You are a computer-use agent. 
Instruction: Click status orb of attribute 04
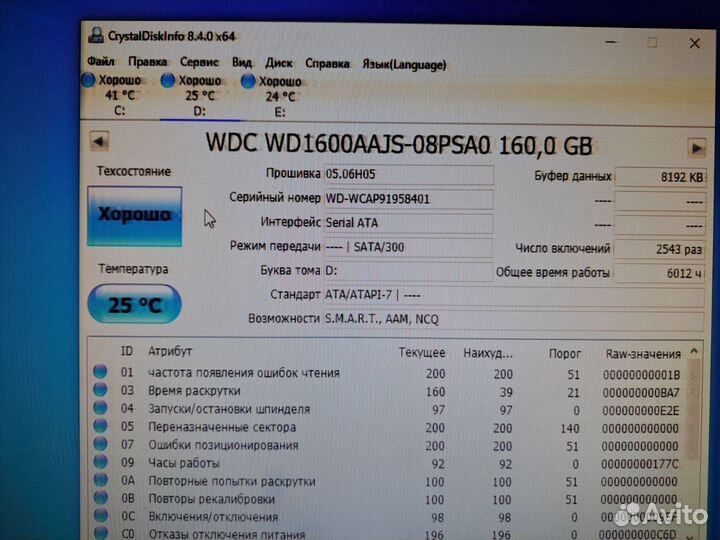(x=100, y=407)
